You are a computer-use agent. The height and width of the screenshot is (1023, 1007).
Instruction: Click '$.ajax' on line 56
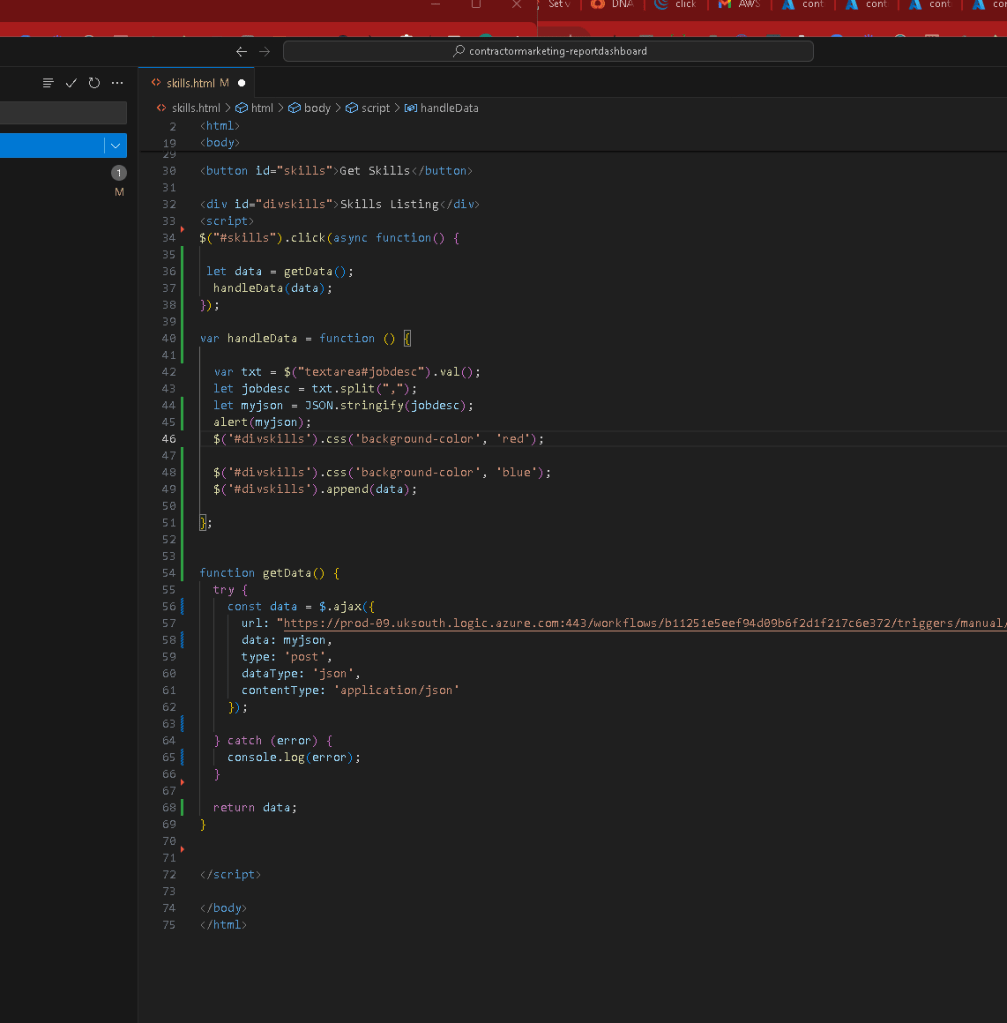click(339, 607)
